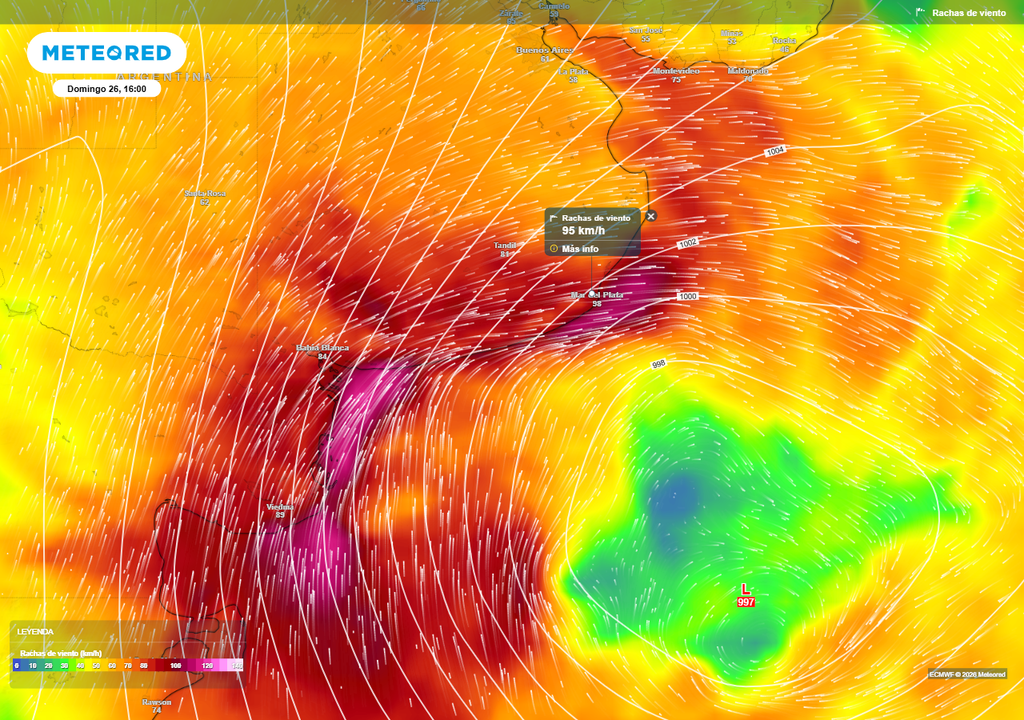Click the Montevideo city label
Screen dimensions: 1024x720
pos(676,71)
